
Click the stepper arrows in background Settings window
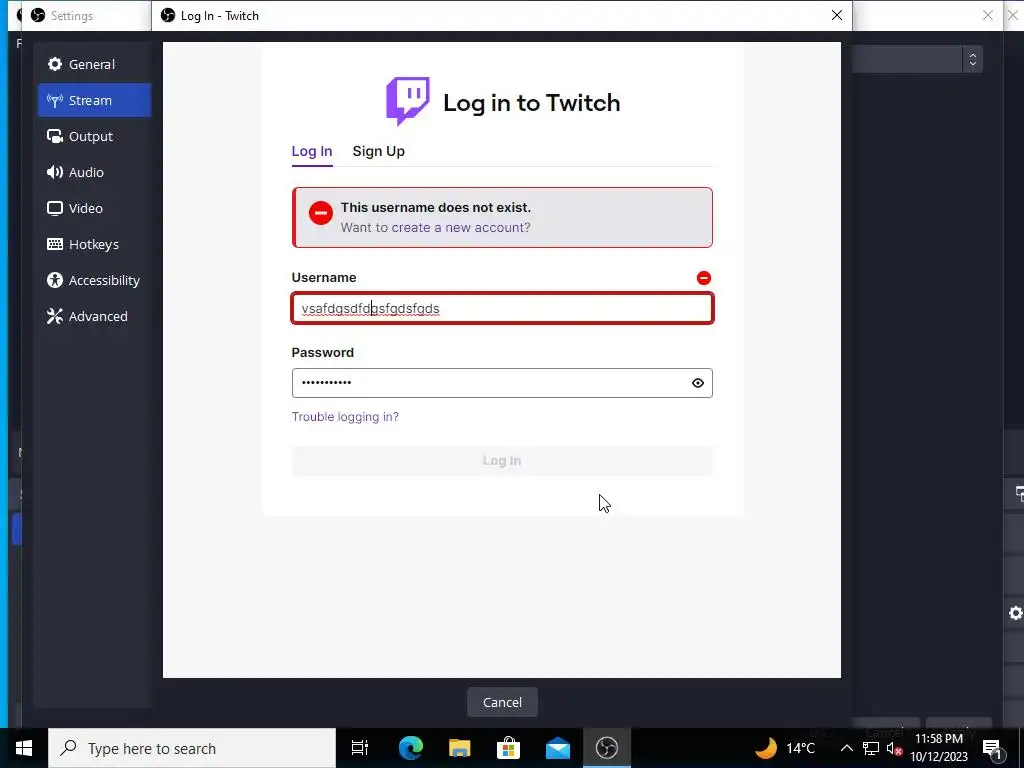point(972,59)
